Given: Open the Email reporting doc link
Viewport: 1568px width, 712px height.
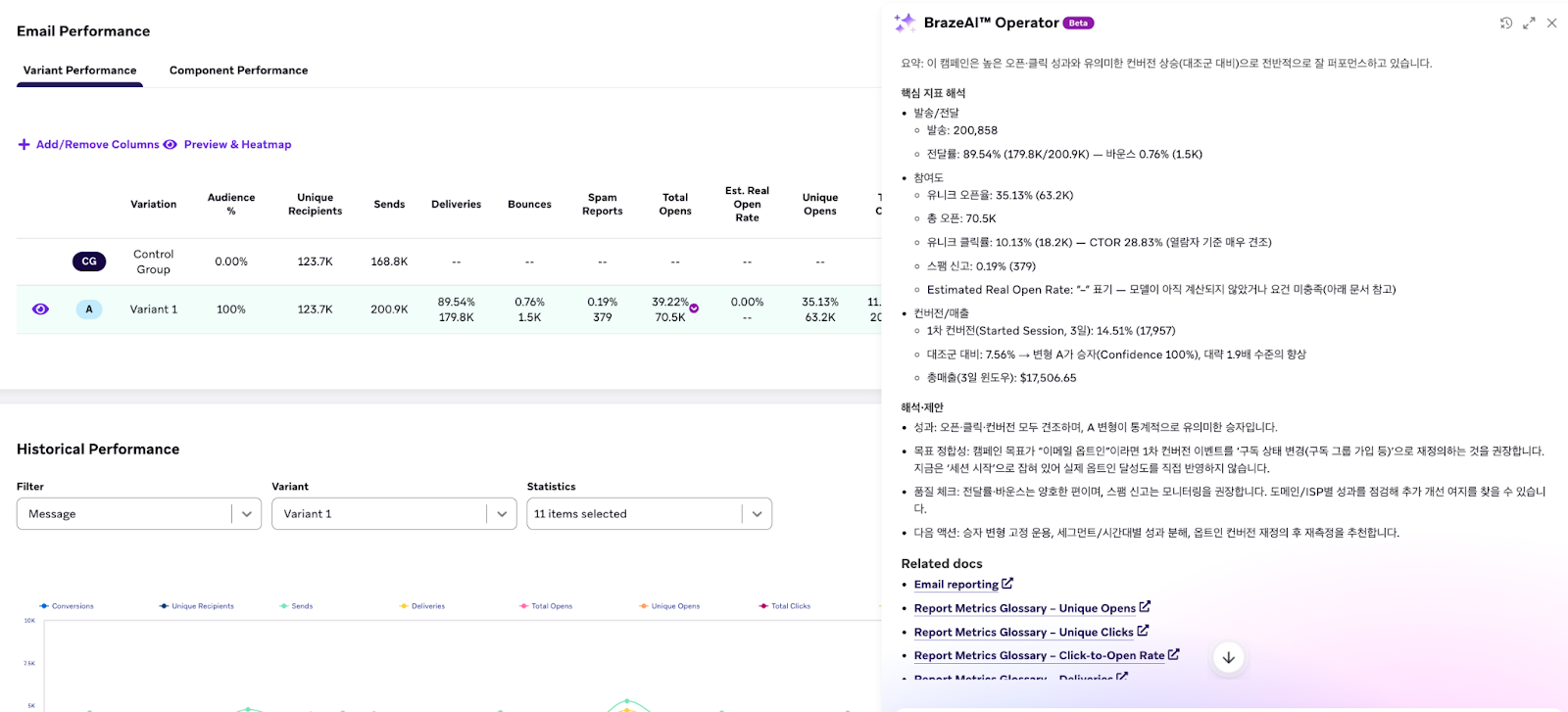Looking at the screenshot, I should [956, 585].
